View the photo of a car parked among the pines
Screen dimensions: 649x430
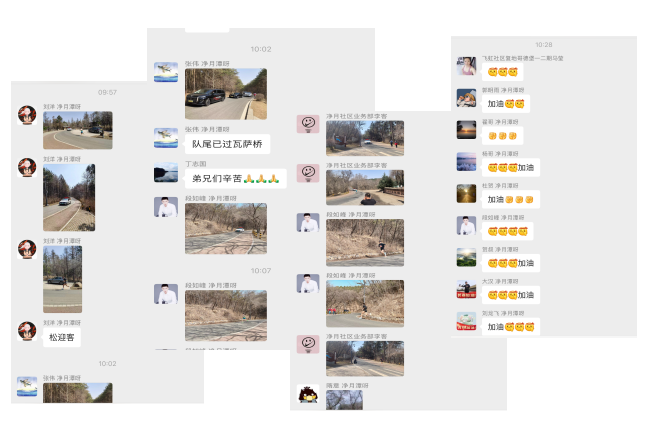(x=62, y=279)
